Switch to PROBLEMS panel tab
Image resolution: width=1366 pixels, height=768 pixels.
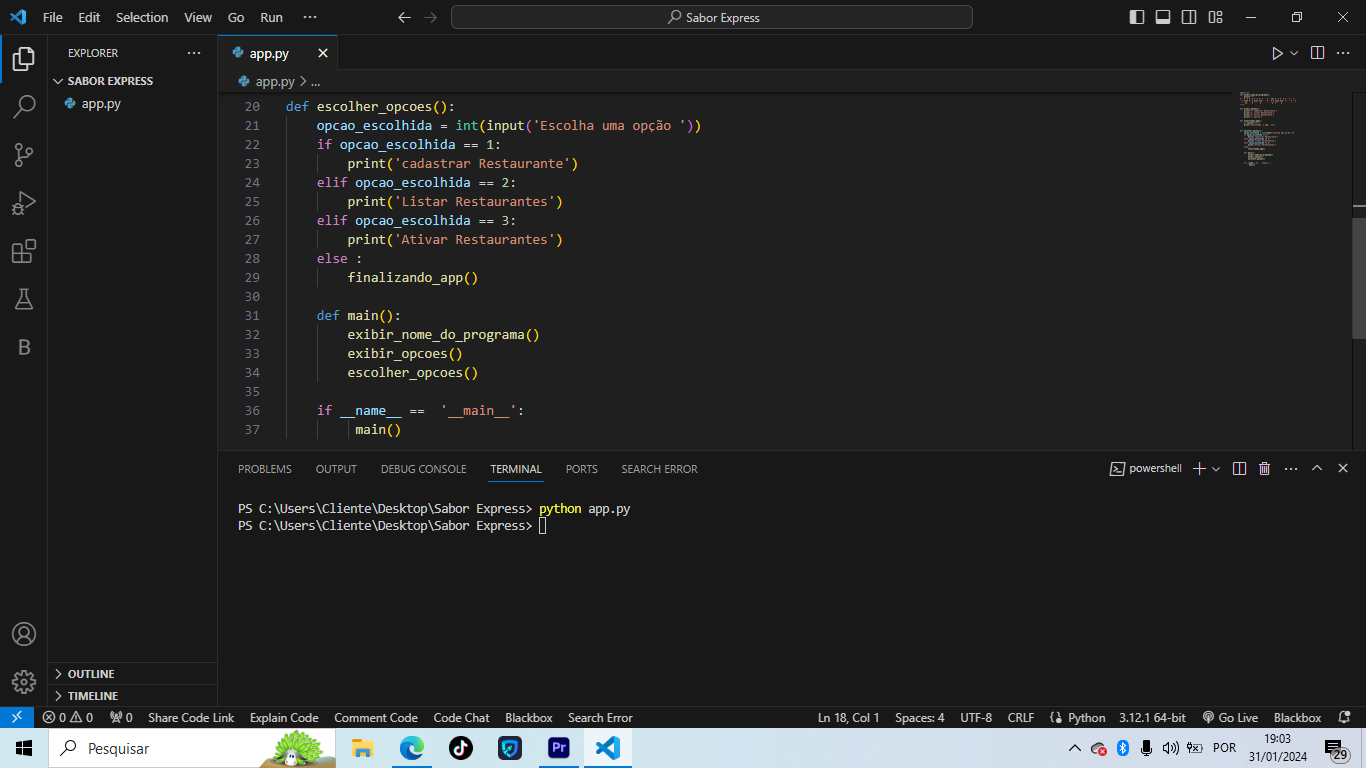pos(265,469)
